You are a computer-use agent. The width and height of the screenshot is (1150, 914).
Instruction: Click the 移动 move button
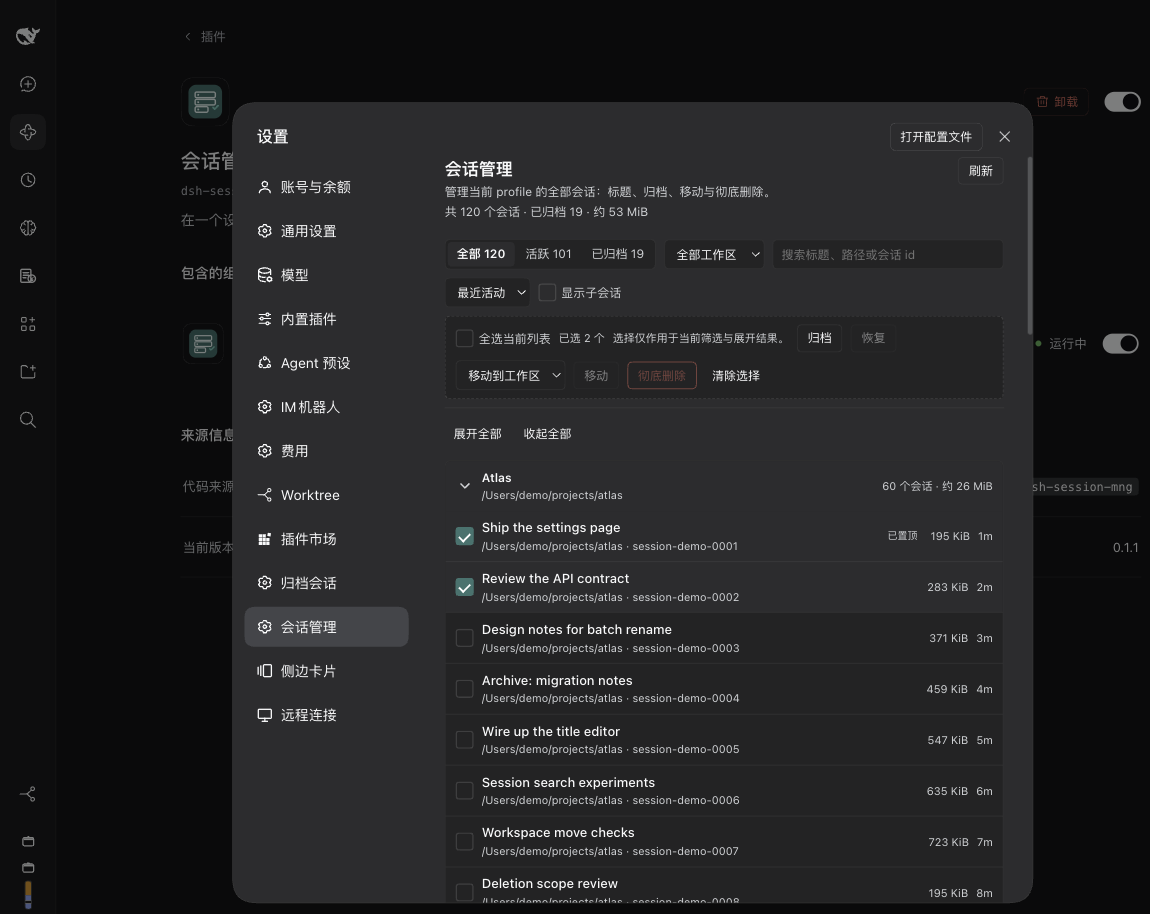tap(596, 376)
